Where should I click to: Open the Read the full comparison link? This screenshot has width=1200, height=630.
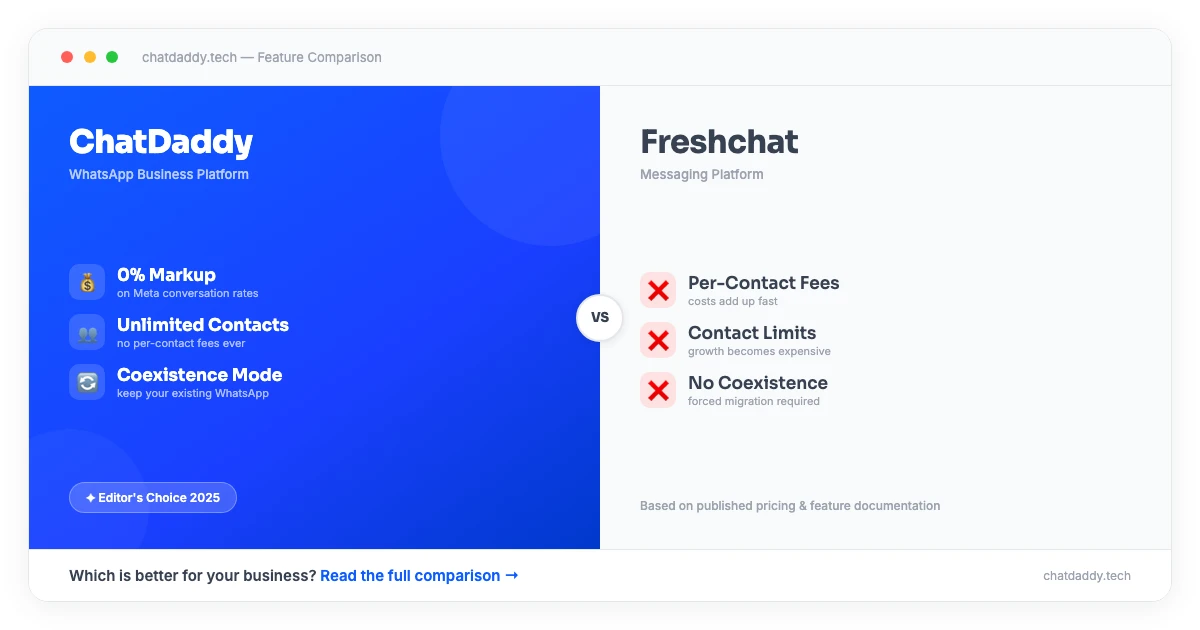click(419, 575)
